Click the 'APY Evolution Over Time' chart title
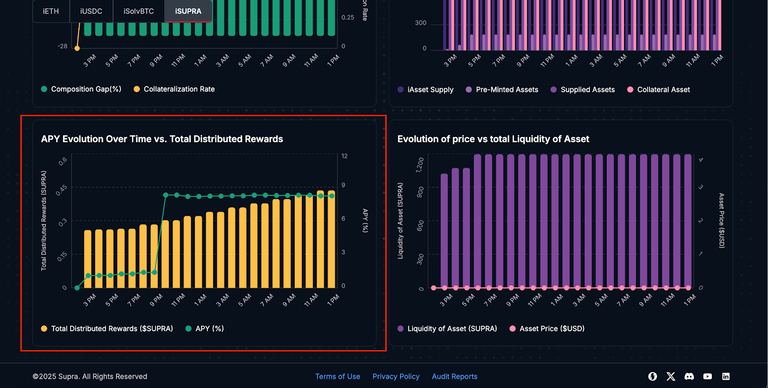The height and width of the screenshot is (388, 768). (x=162, y=139)
